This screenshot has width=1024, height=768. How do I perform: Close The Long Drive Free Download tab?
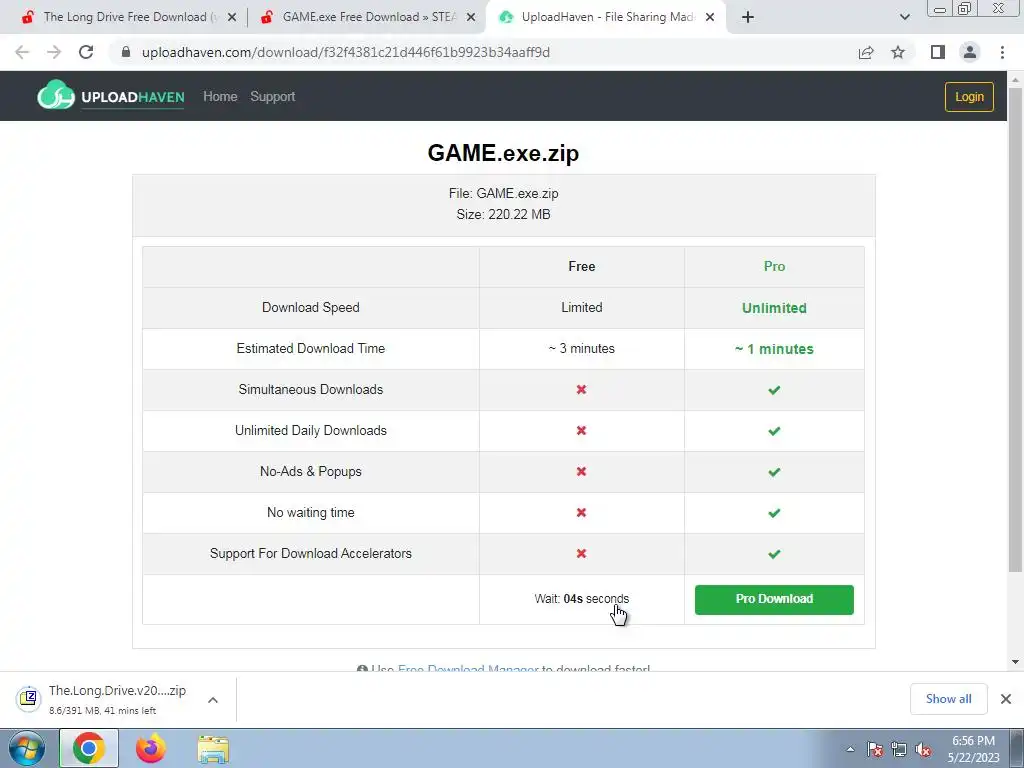click(x=232, y=17)
